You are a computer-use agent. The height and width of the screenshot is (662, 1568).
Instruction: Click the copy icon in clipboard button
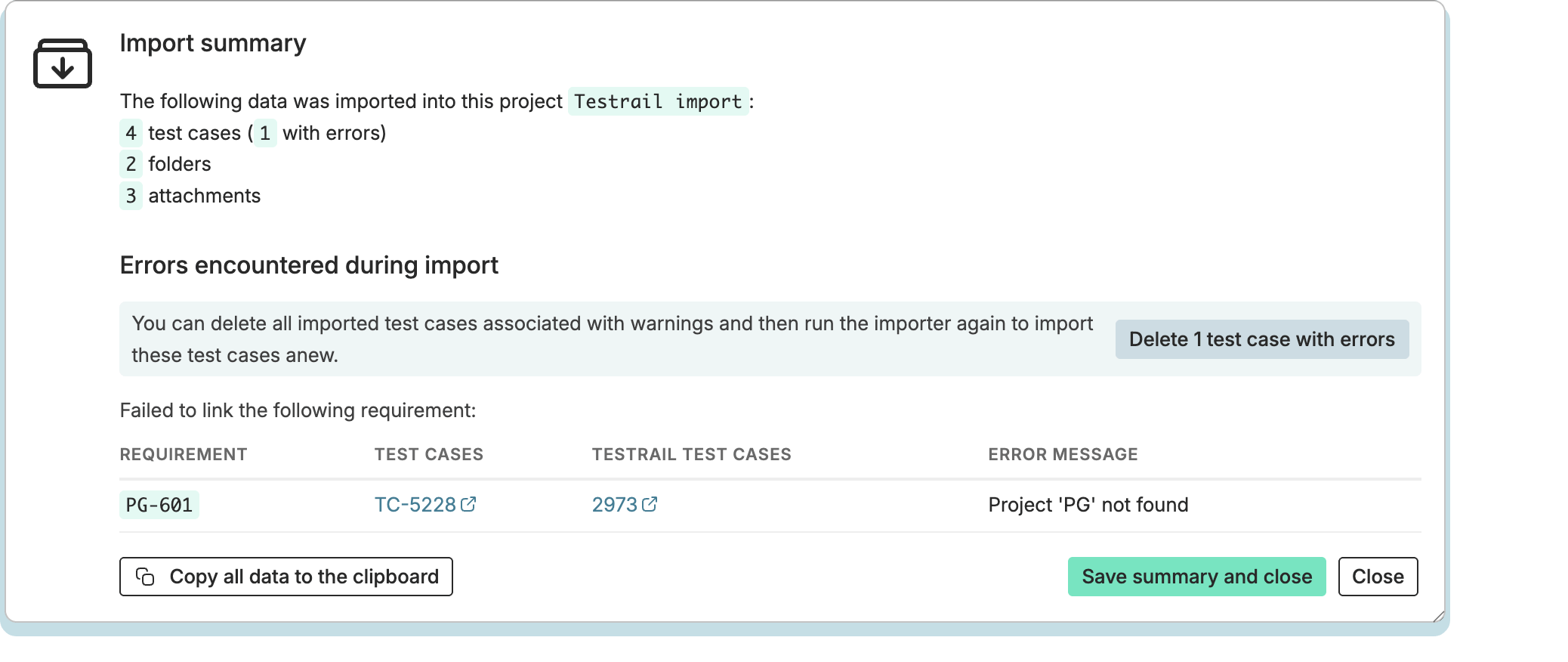145,577
